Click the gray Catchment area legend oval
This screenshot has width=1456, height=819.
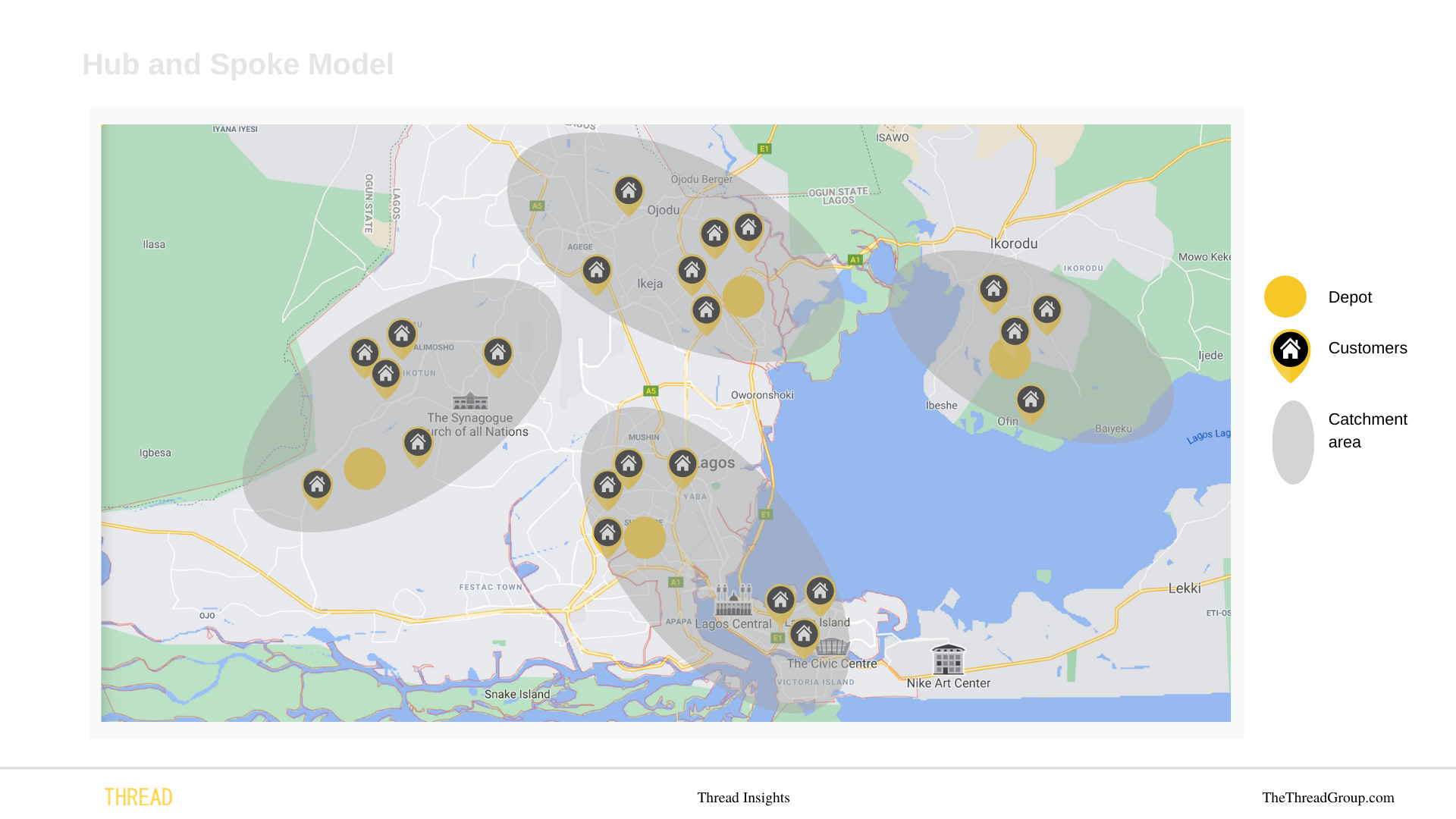[1293, 442]
